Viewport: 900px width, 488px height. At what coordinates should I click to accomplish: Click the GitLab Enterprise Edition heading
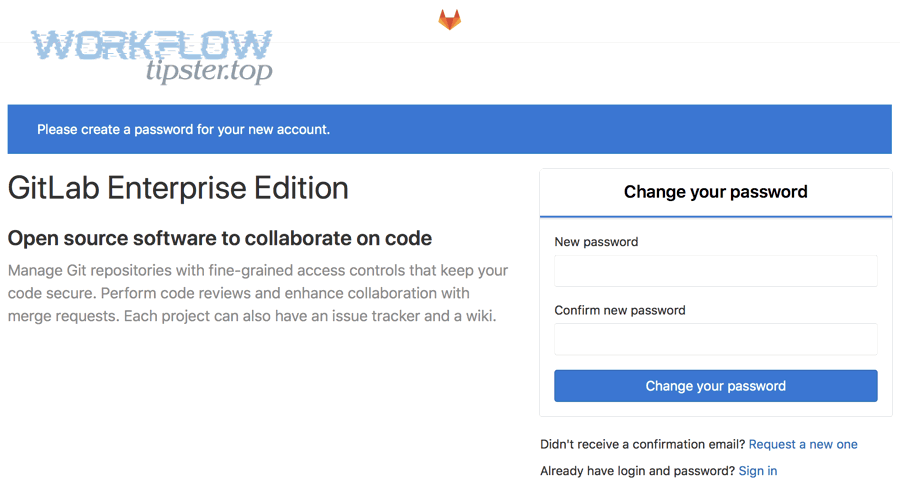coord(178,188)
